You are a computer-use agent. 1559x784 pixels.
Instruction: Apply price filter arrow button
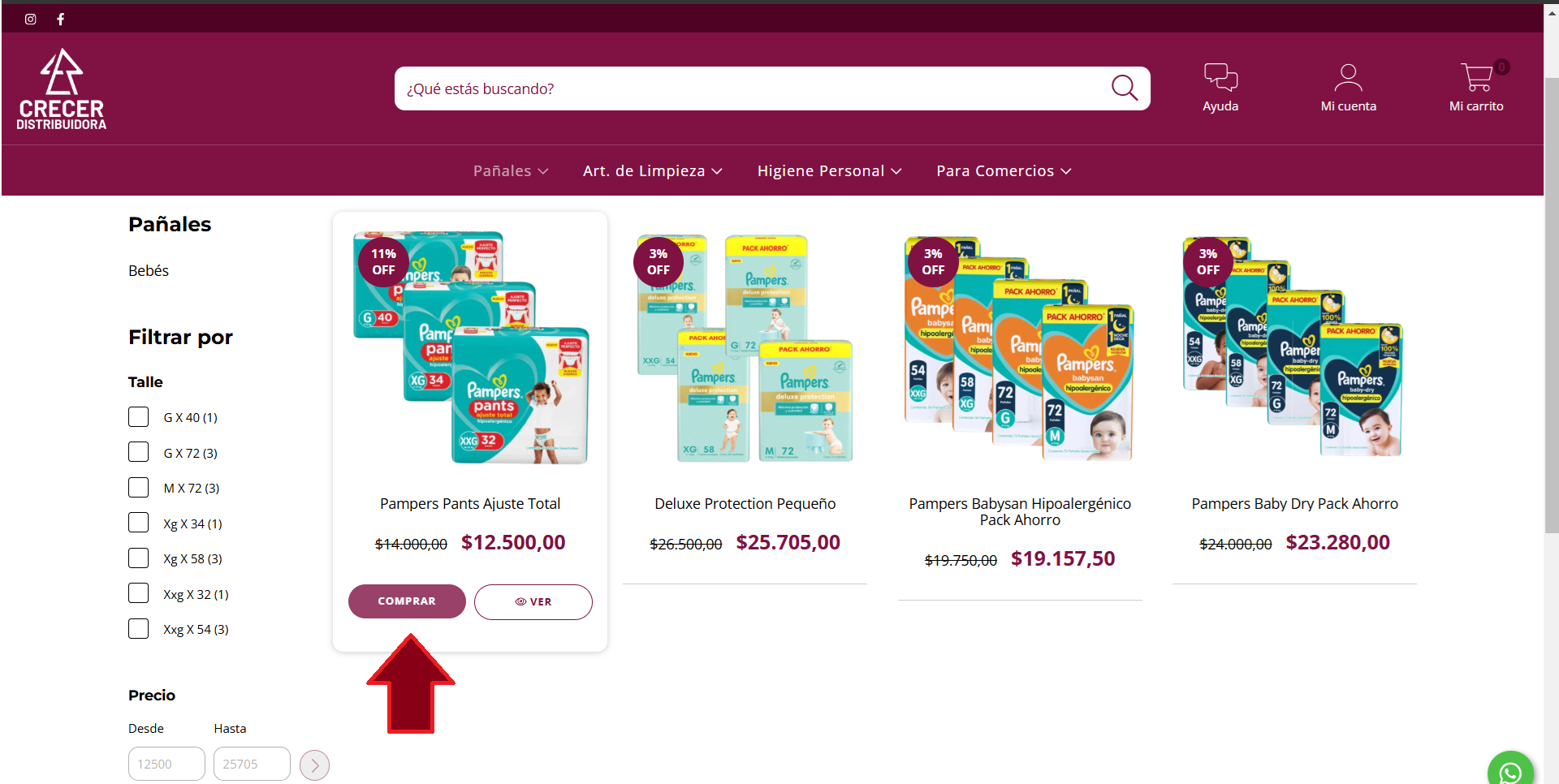(x=314, y=765)
